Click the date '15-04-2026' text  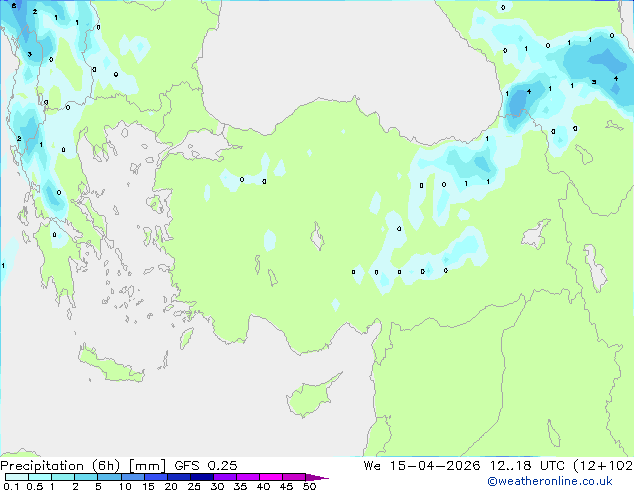point(435,466)
